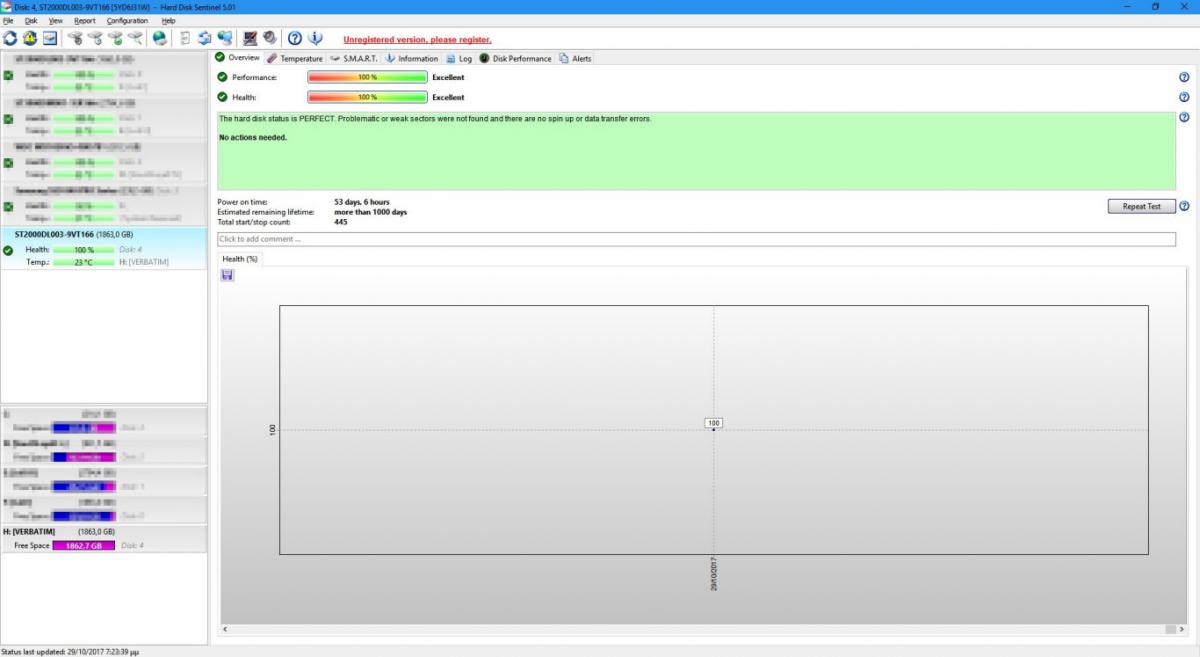The width and height of the screenshot is (1200, 657).
Task: Click the blue info icon in the toolbar
Action: click(315, 38)
